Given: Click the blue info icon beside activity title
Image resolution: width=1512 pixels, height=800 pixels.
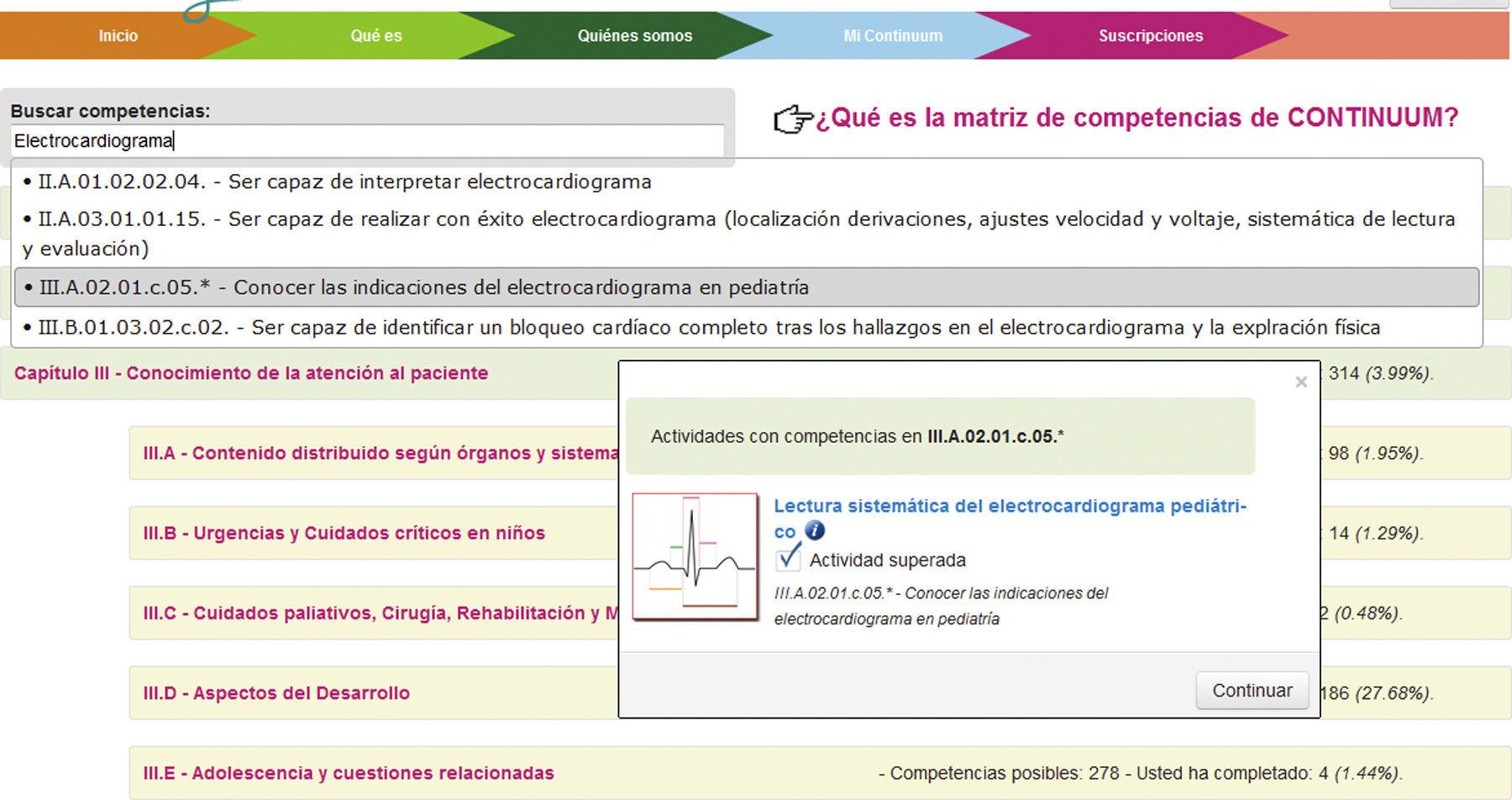Looking at the screenshot, I should pyautogui.click(x=815, y=531).
